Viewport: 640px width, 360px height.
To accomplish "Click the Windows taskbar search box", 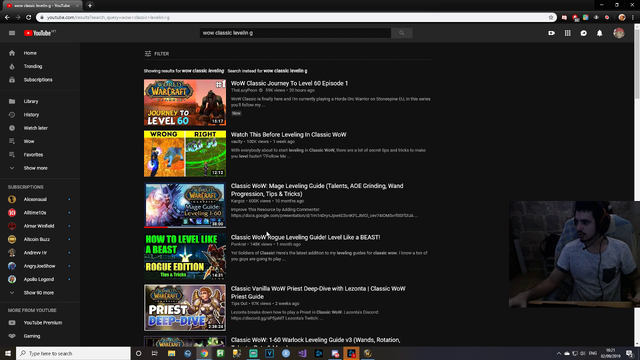I will [73, 353].
